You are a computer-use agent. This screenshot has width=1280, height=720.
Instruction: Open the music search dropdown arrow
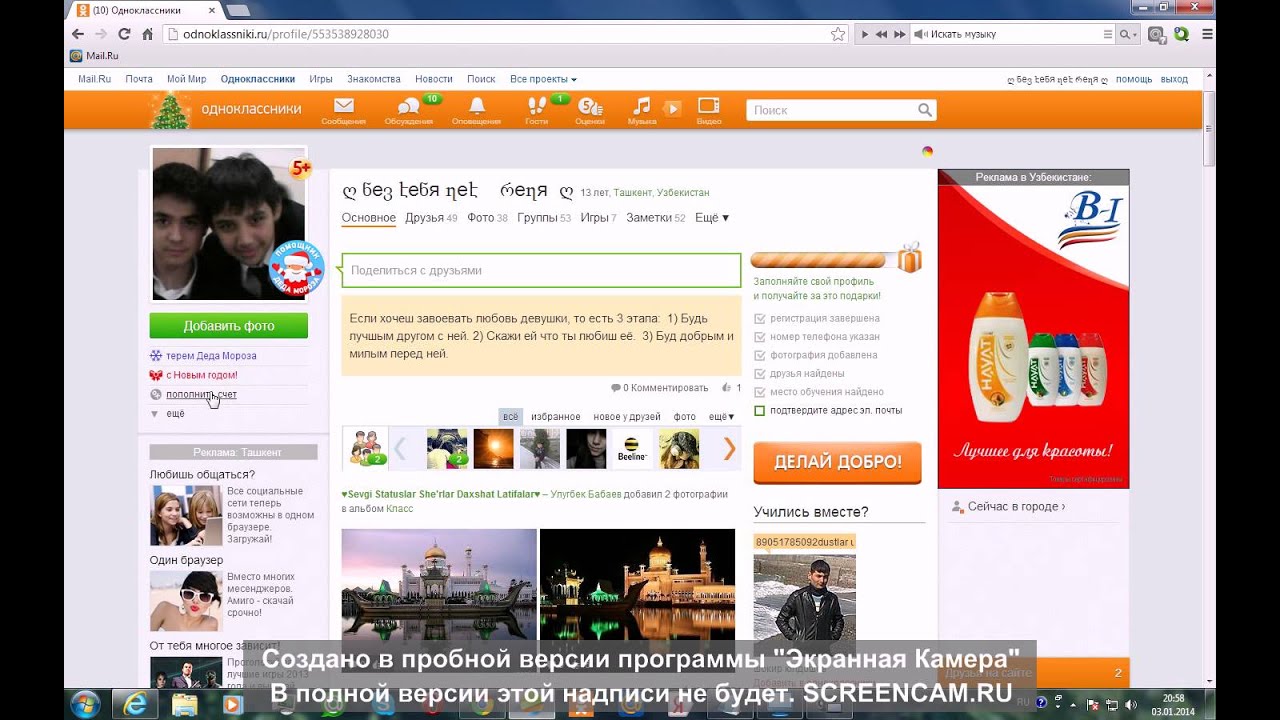1137,34
